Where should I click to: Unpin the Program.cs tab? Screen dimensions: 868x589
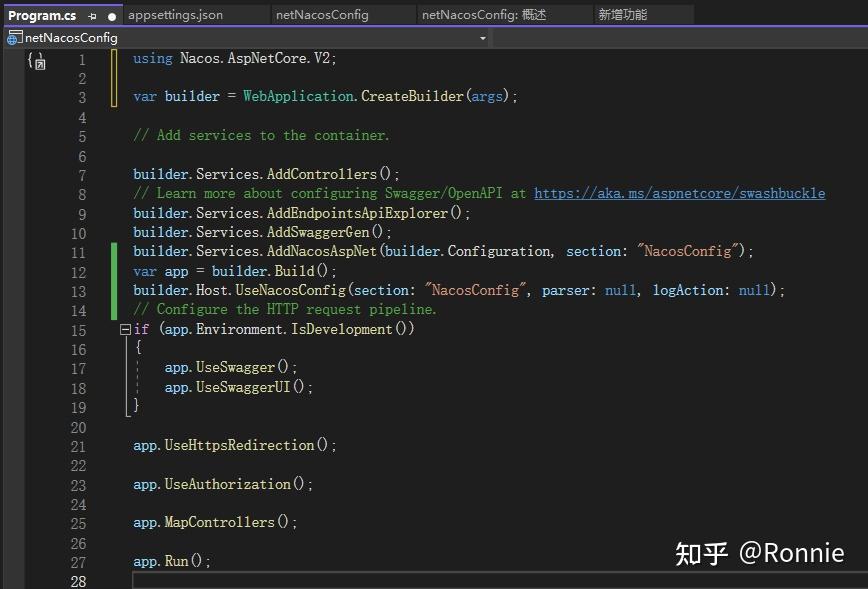pyautogui.click(x=92, y=15)
